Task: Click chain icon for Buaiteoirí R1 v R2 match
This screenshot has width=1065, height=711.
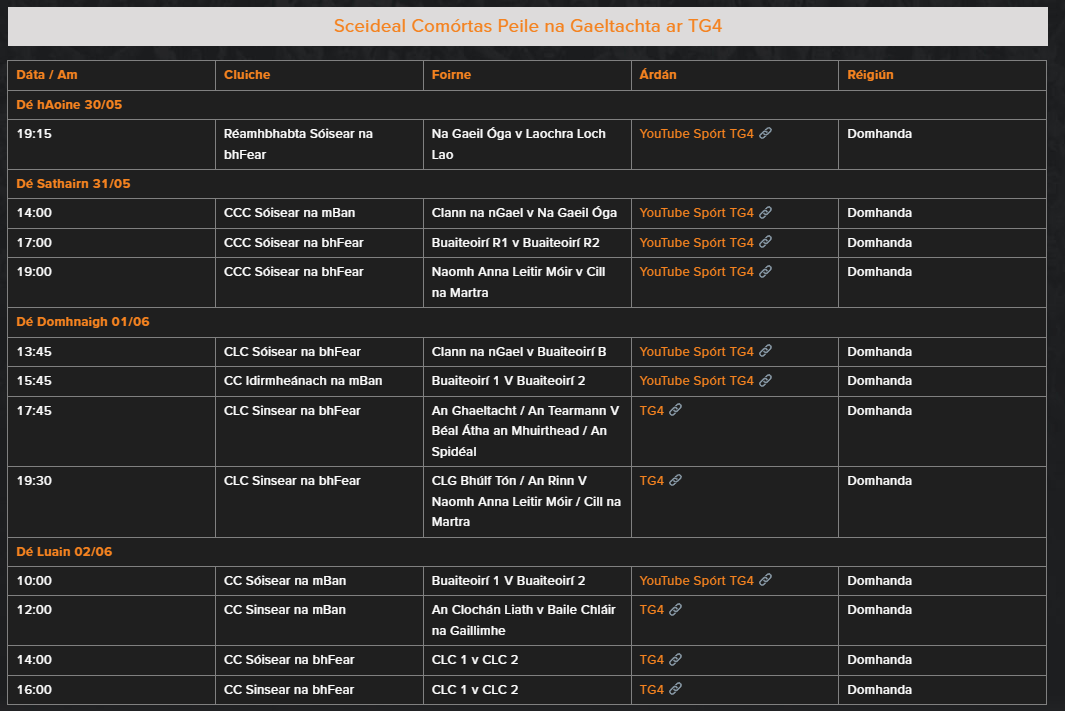Action: (x=765, y=242)
